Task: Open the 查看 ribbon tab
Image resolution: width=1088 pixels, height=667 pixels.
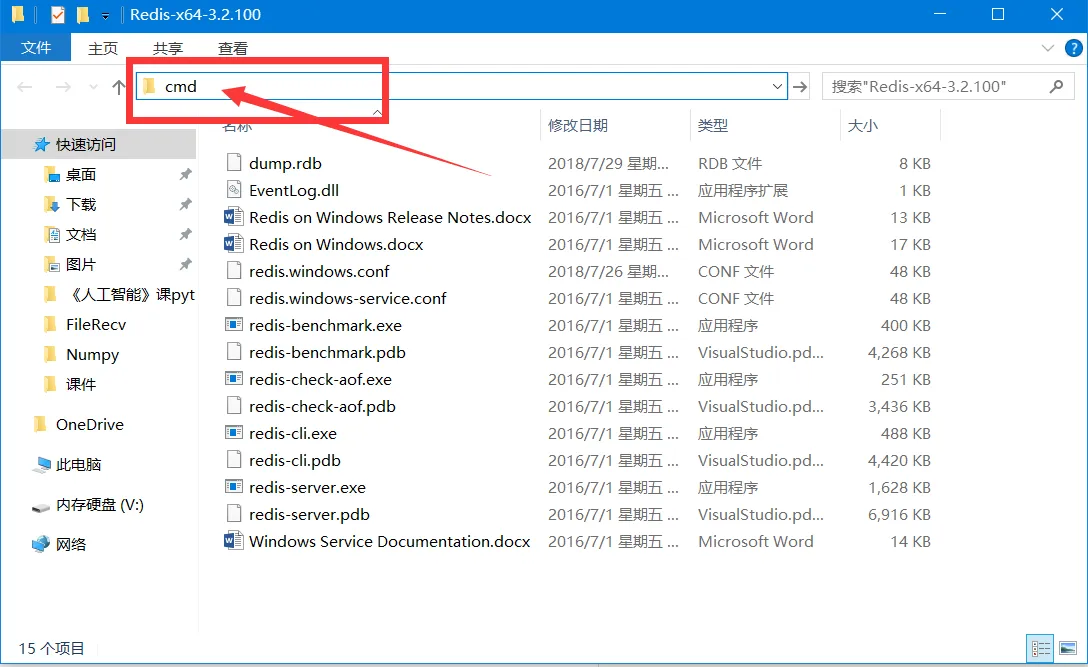Action: coord(232,48)
